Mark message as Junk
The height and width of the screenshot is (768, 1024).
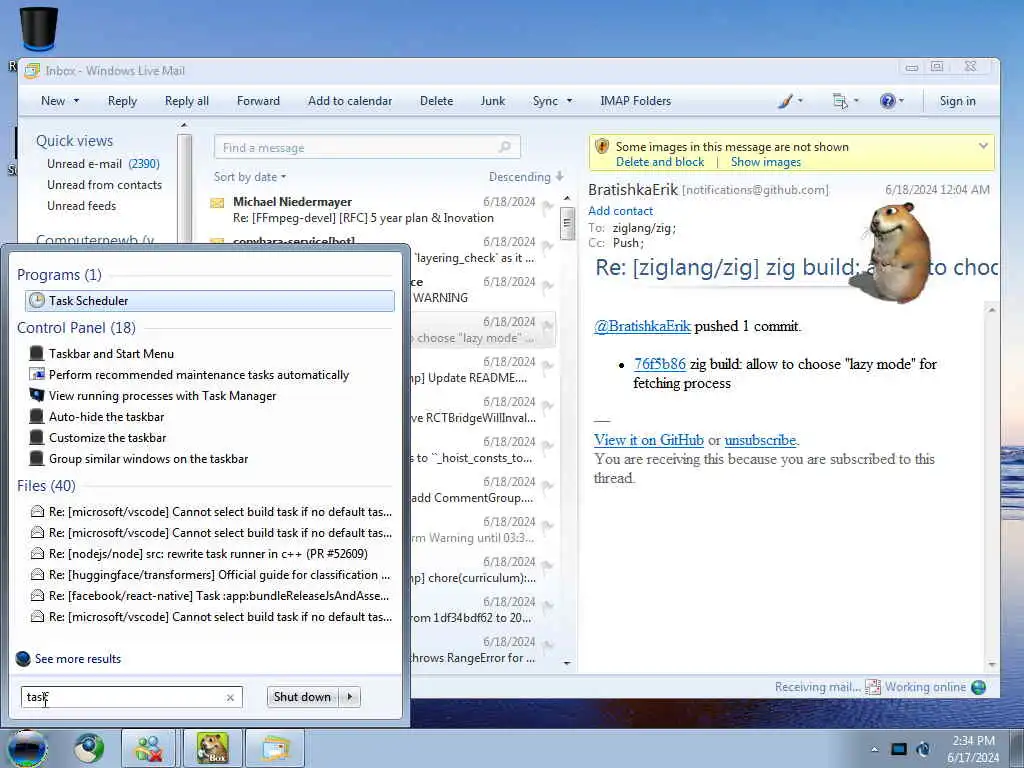[x=492, y=101]
